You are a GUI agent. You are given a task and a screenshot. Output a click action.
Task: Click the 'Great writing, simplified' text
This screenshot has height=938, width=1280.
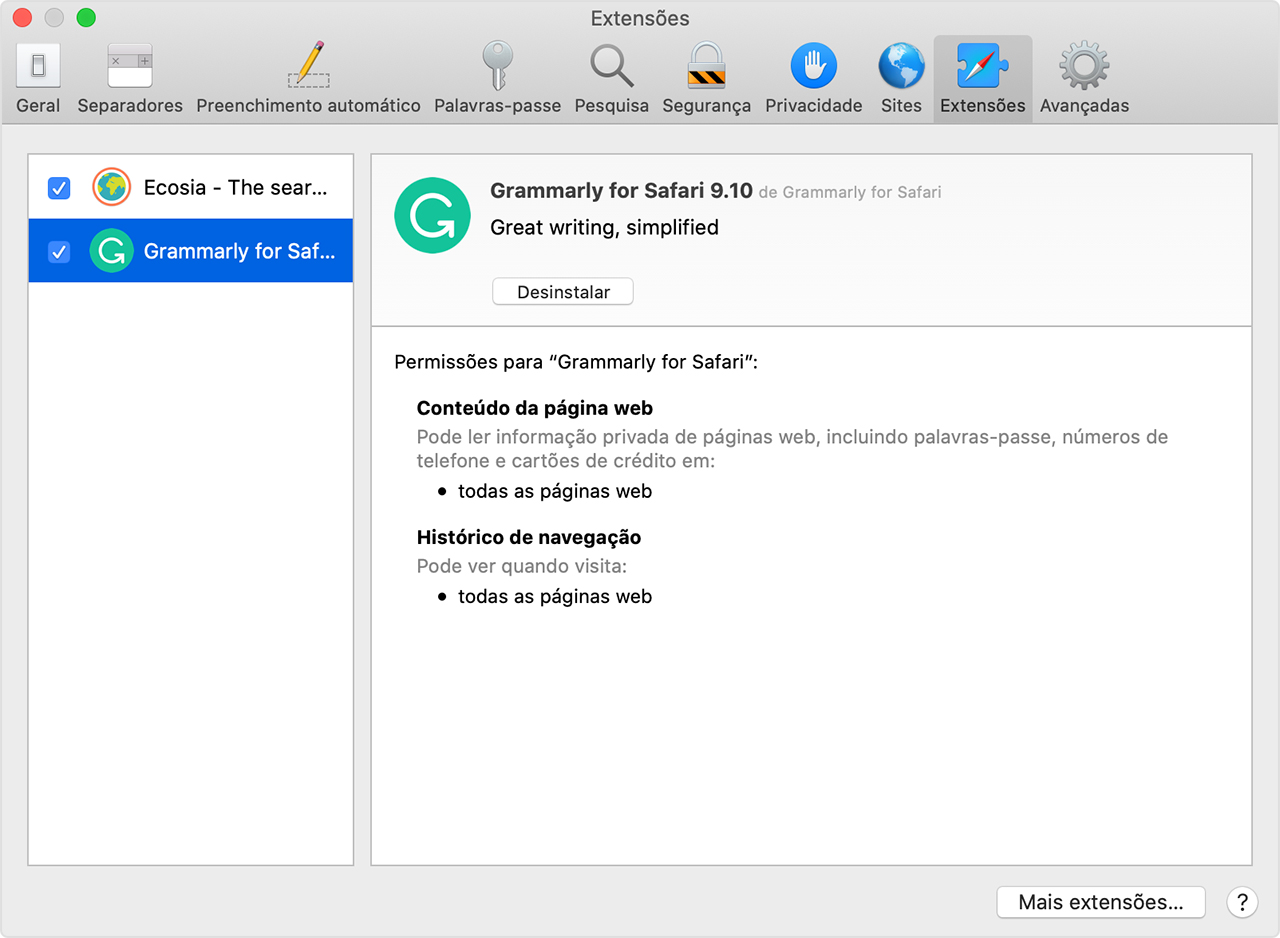pyautogui.click(x=604, y=228)
